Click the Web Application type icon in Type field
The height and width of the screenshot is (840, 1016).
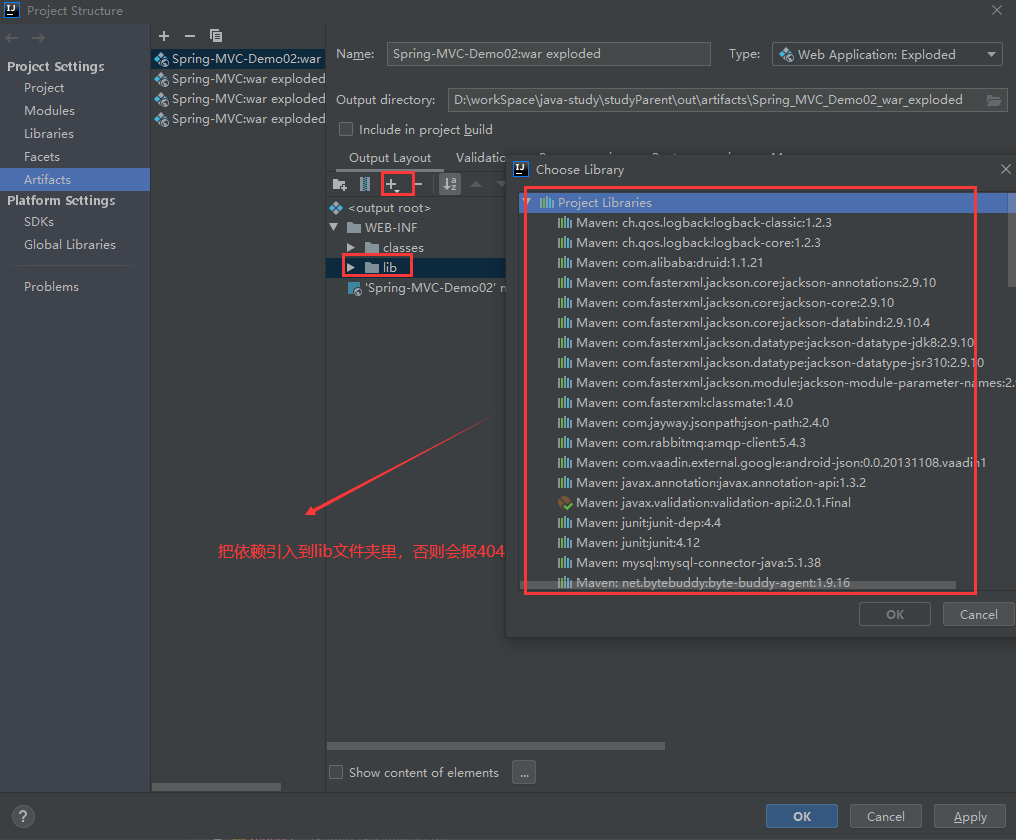point(787,54)
